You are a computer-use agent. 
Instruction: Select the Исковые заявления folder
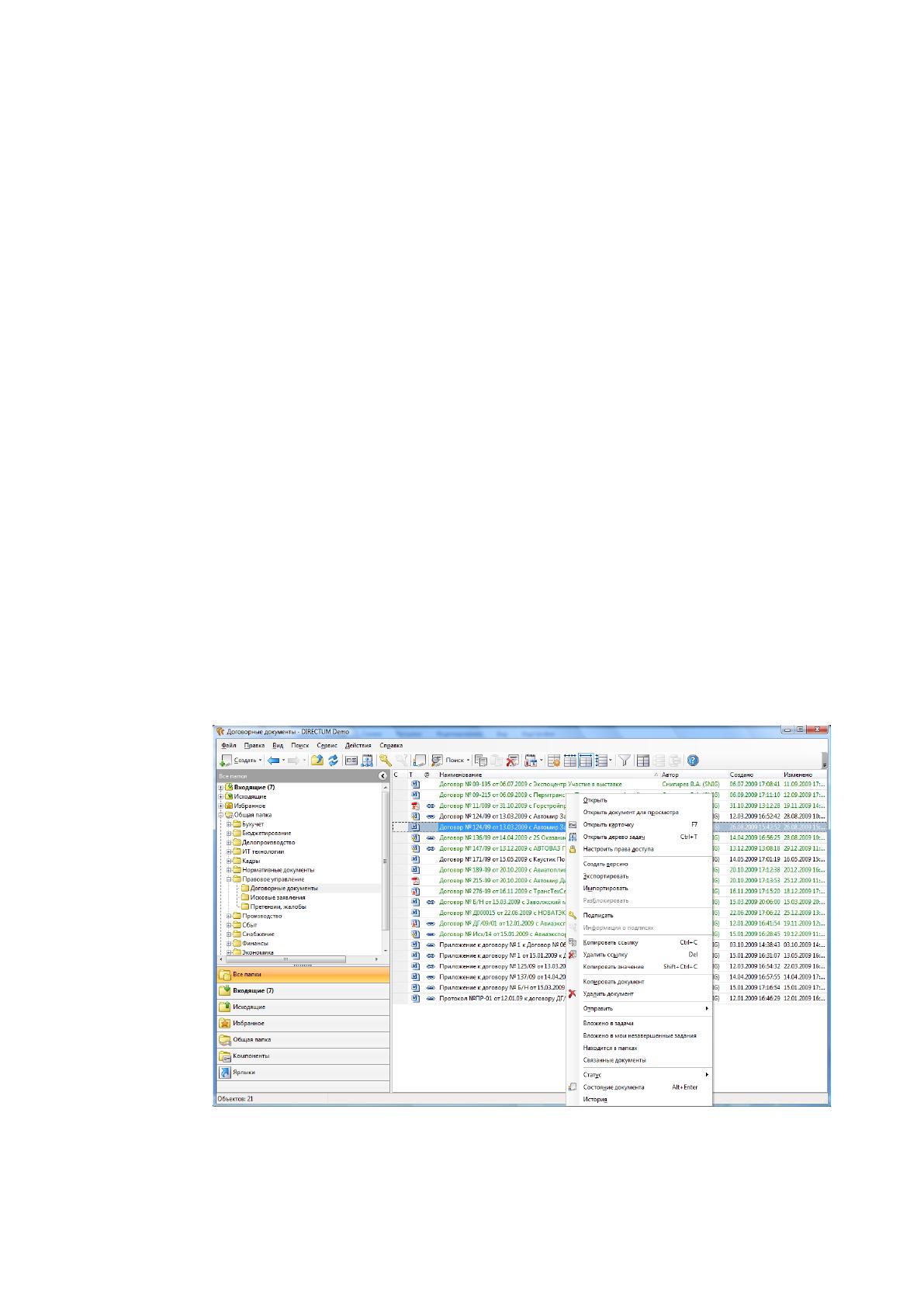[278, 897]
